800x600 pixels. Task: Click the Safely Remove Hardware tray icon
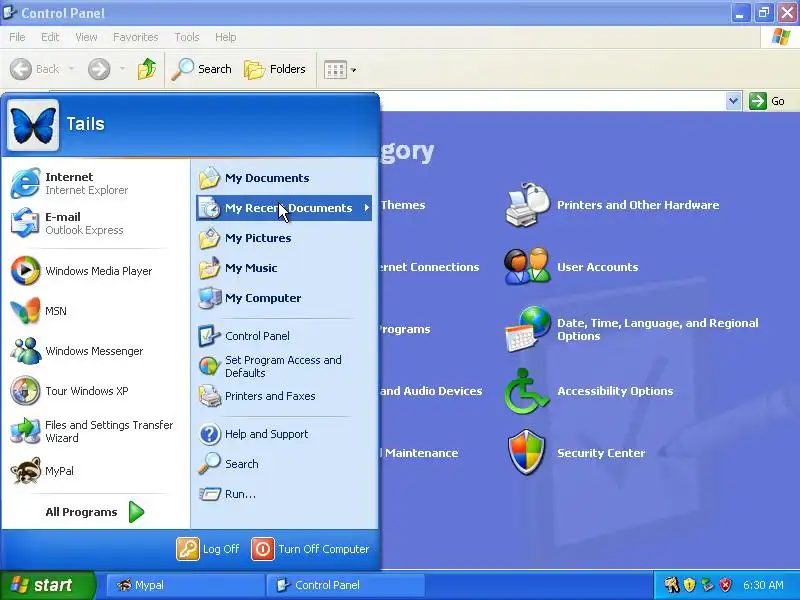pos(707,585)
